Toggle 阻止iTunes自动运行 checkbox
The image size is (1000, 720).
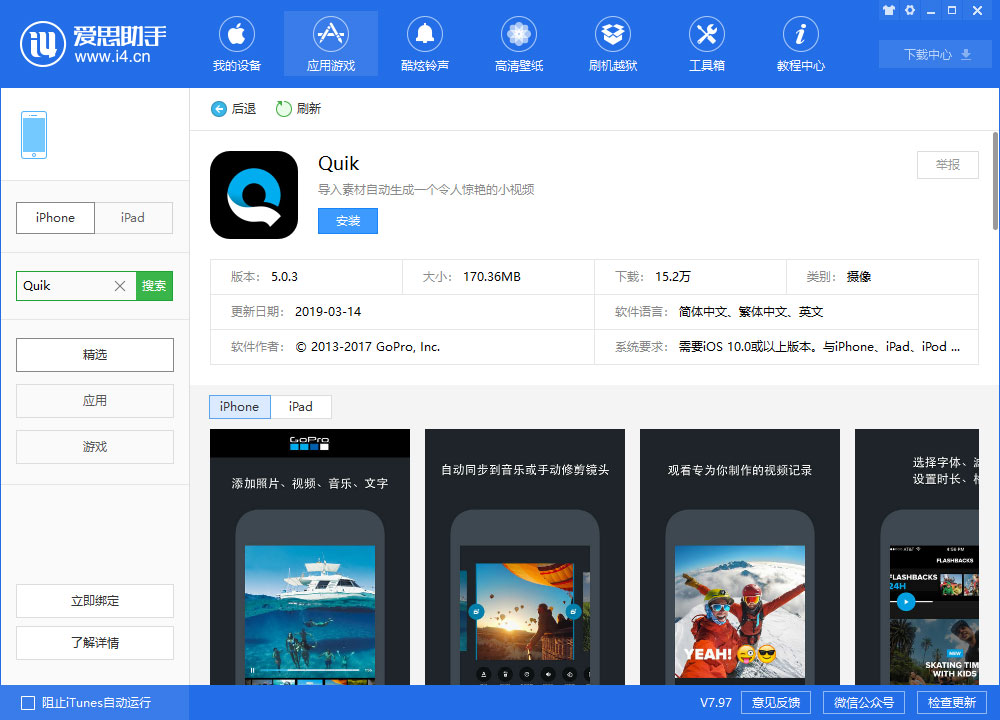28,703
